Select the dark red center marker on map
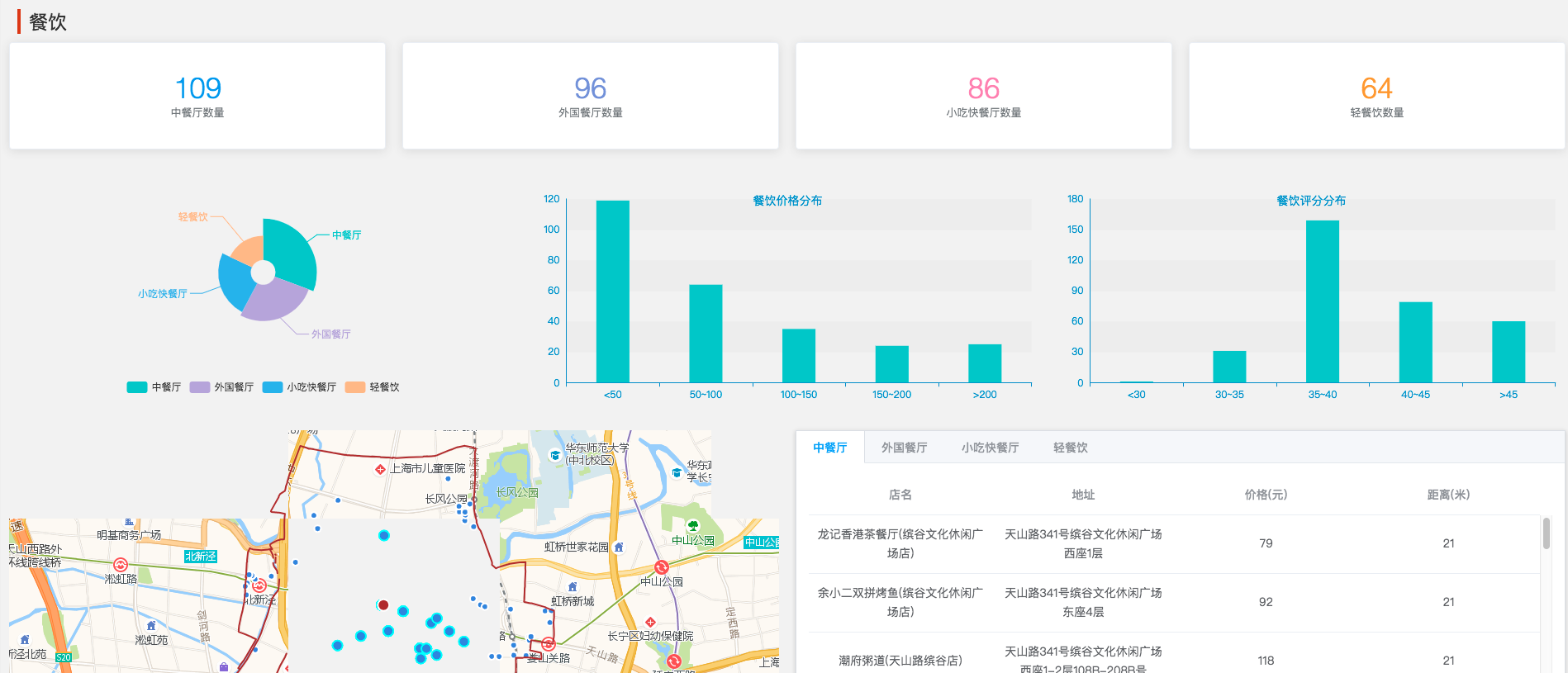Image resolution: width=1568 pixels, height=673 pixels. pyautogui.click(x=382, y=605)
